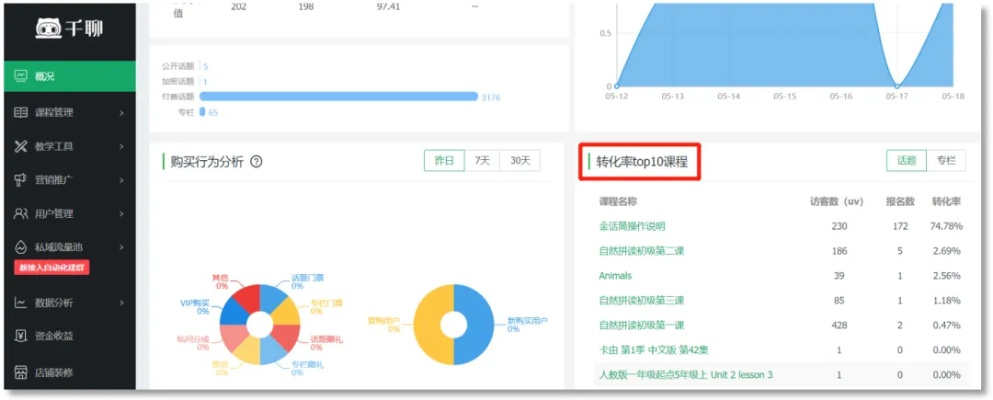Screen dimensions: 993x400
Task: Click the 店铺装修 shop decoration icon
Action: (x=20, y=372)
